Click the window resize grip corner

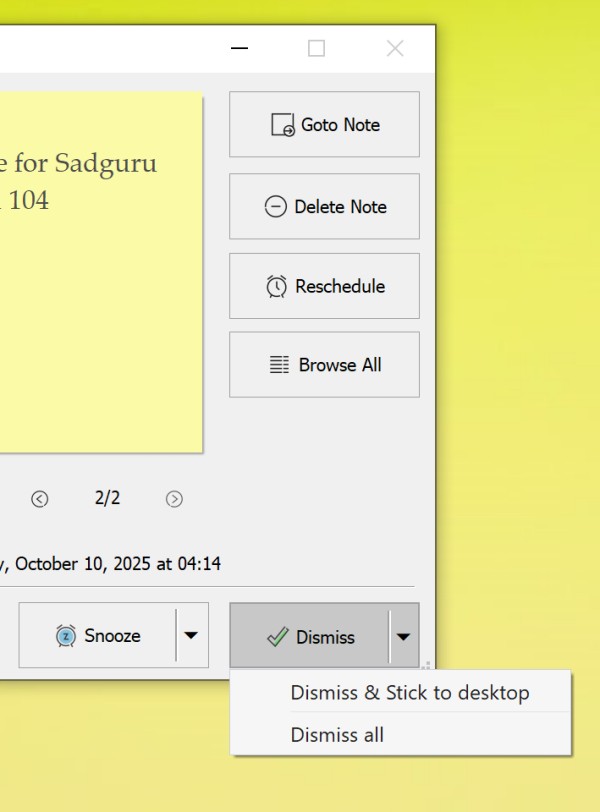(x=427, y=664)
